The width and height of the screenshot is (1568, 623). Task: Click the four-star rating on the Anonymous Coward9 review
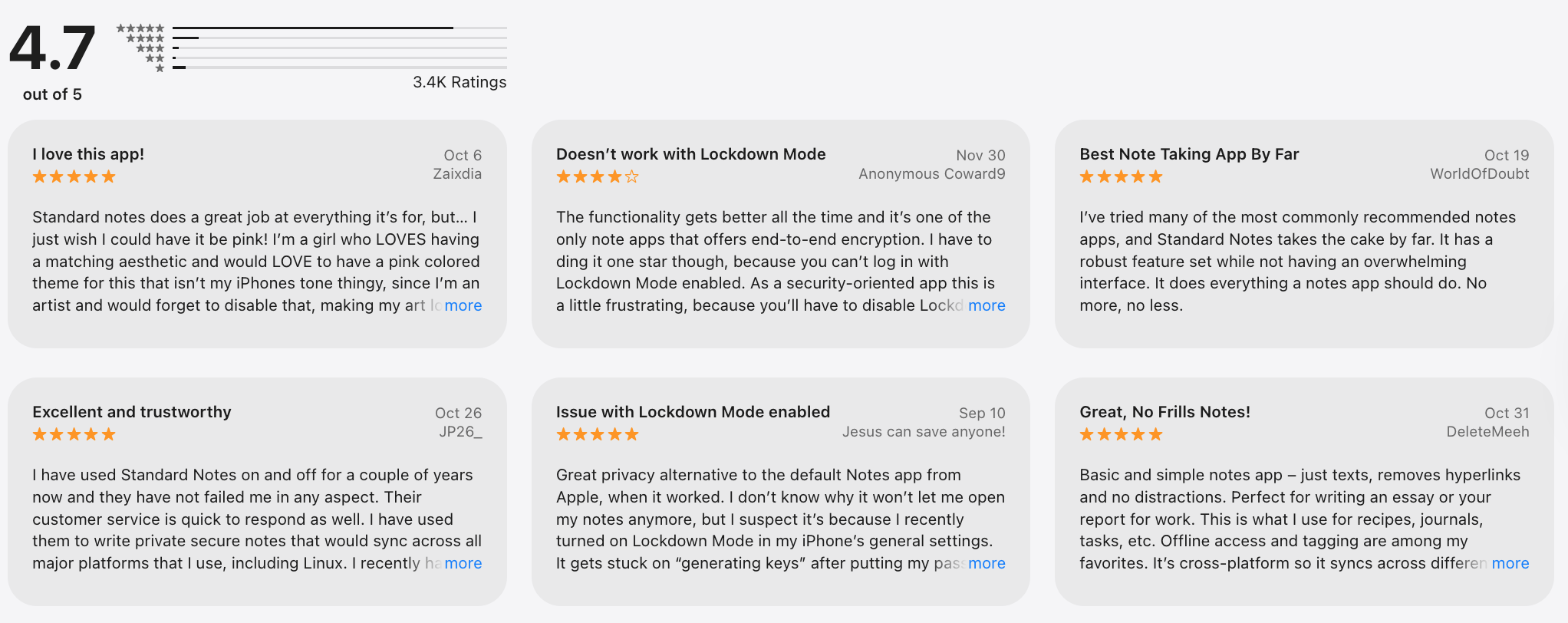pos(597,176)
